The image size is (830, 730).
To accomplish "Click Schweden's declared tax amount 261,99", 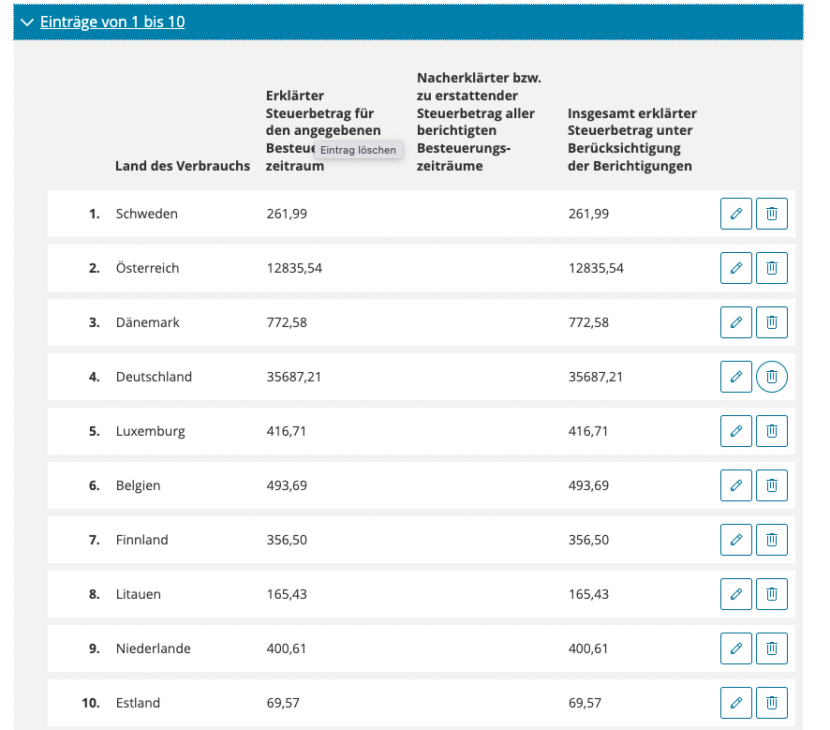I will (x=286, y=214).
